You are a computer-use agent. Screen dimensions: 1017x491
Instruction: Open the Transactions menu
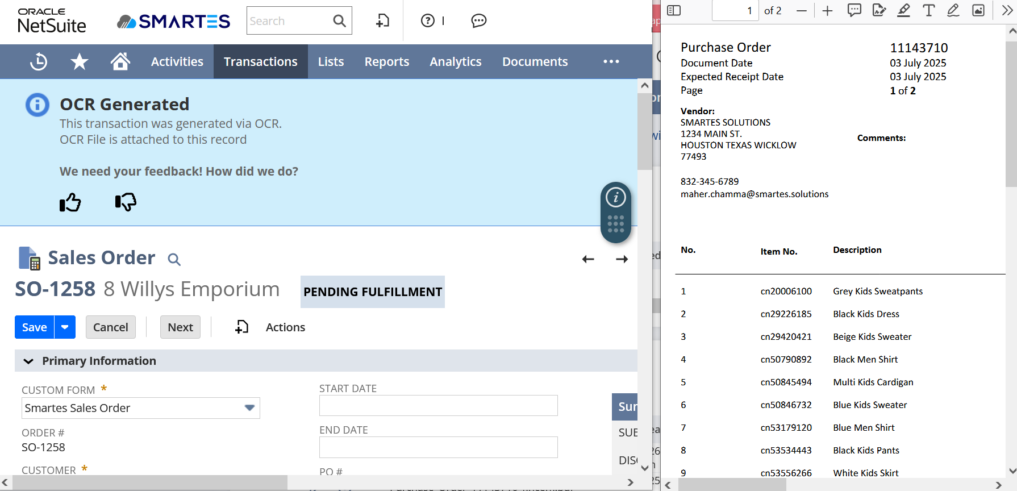260,62
